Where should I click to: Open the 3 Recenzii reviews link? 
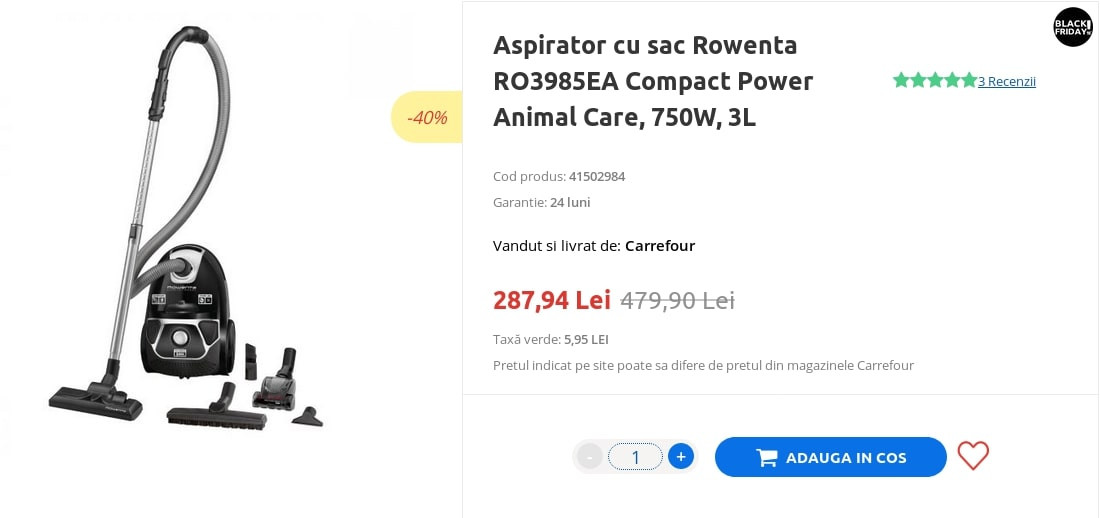pos(1007,81)
